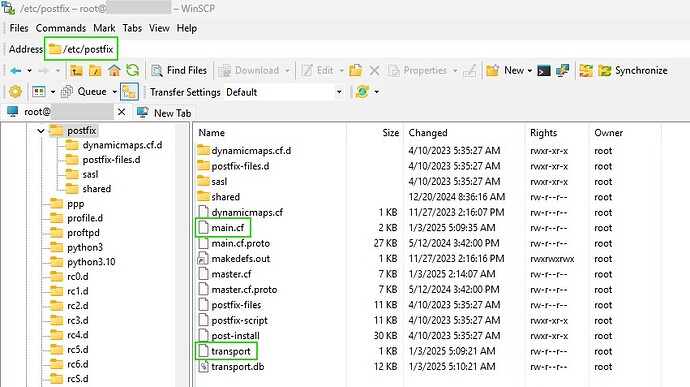The height and width of the screenshot is (387, 690).
Task: Open the Commands menu
Action: (61, 28)
